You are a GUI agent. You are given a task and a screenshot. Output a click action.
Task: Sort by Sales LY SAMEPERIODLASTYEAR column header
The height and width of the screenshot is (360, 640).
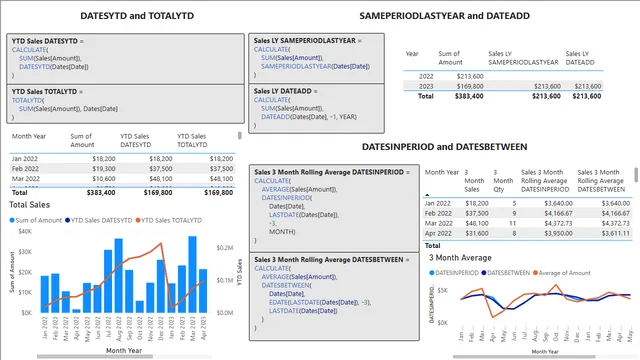click(x=523, y=58)
